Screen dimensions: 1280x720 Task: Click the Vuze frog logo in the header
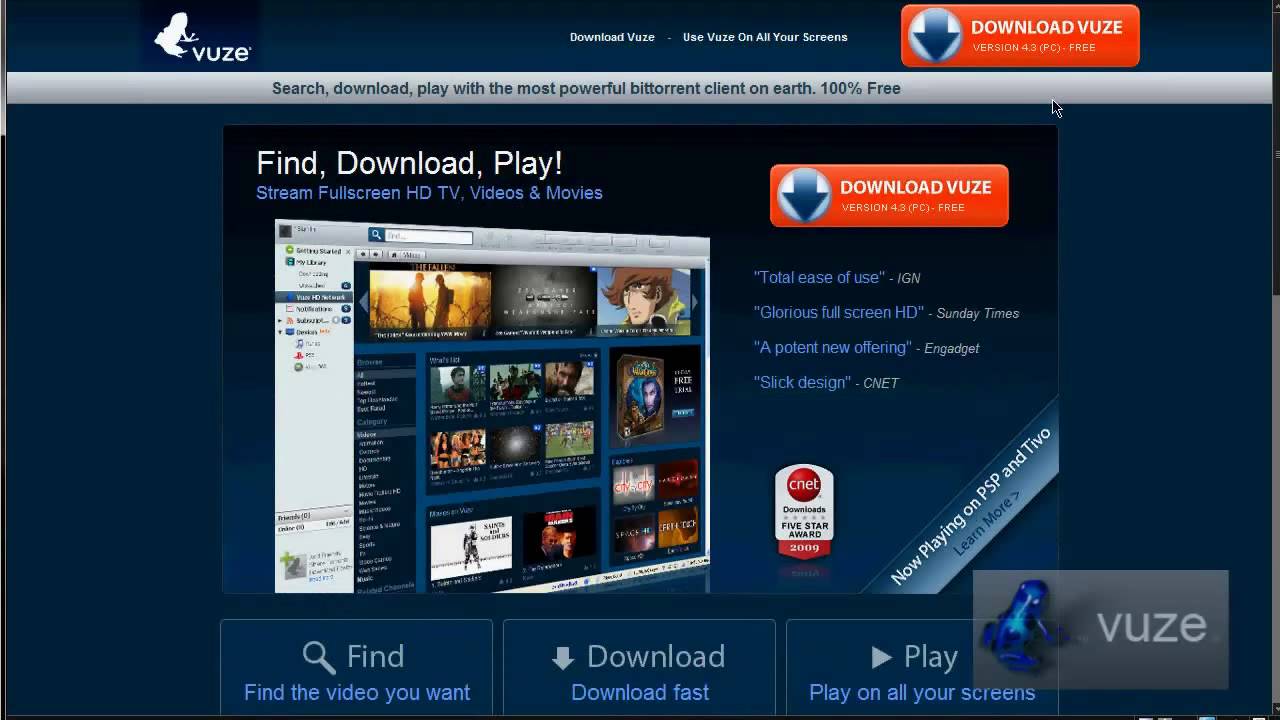[x=202, y=37]
